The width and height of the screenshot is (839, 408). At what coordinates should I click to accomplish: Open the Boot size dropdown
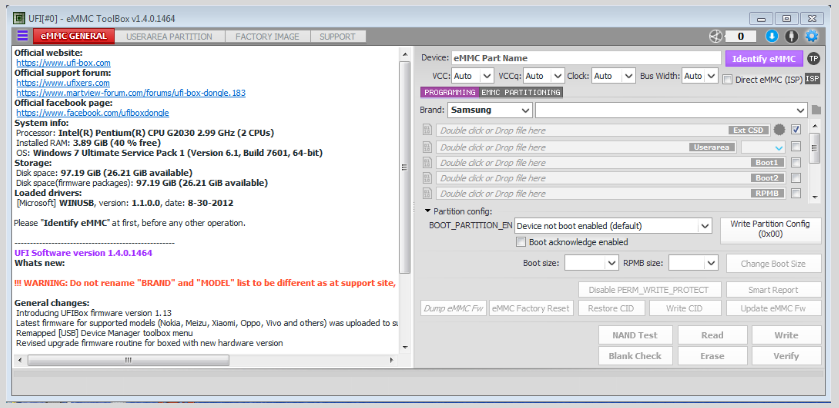tap(591, 263)
